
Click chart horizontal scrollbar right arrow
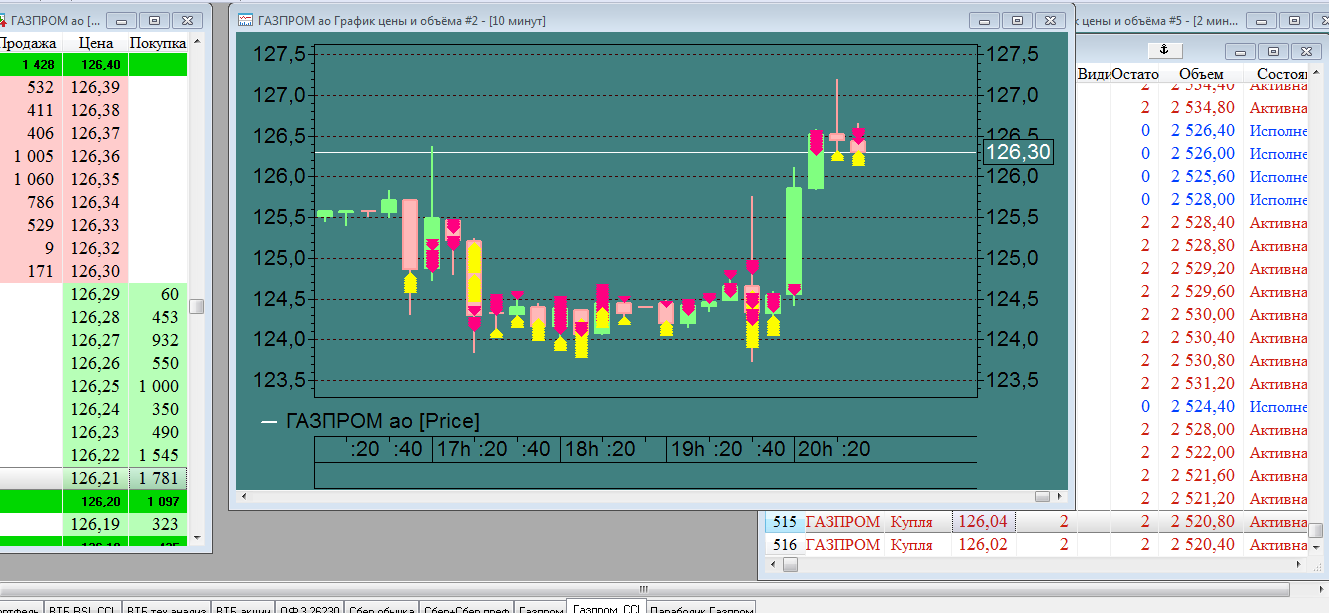pos(1060,496)
